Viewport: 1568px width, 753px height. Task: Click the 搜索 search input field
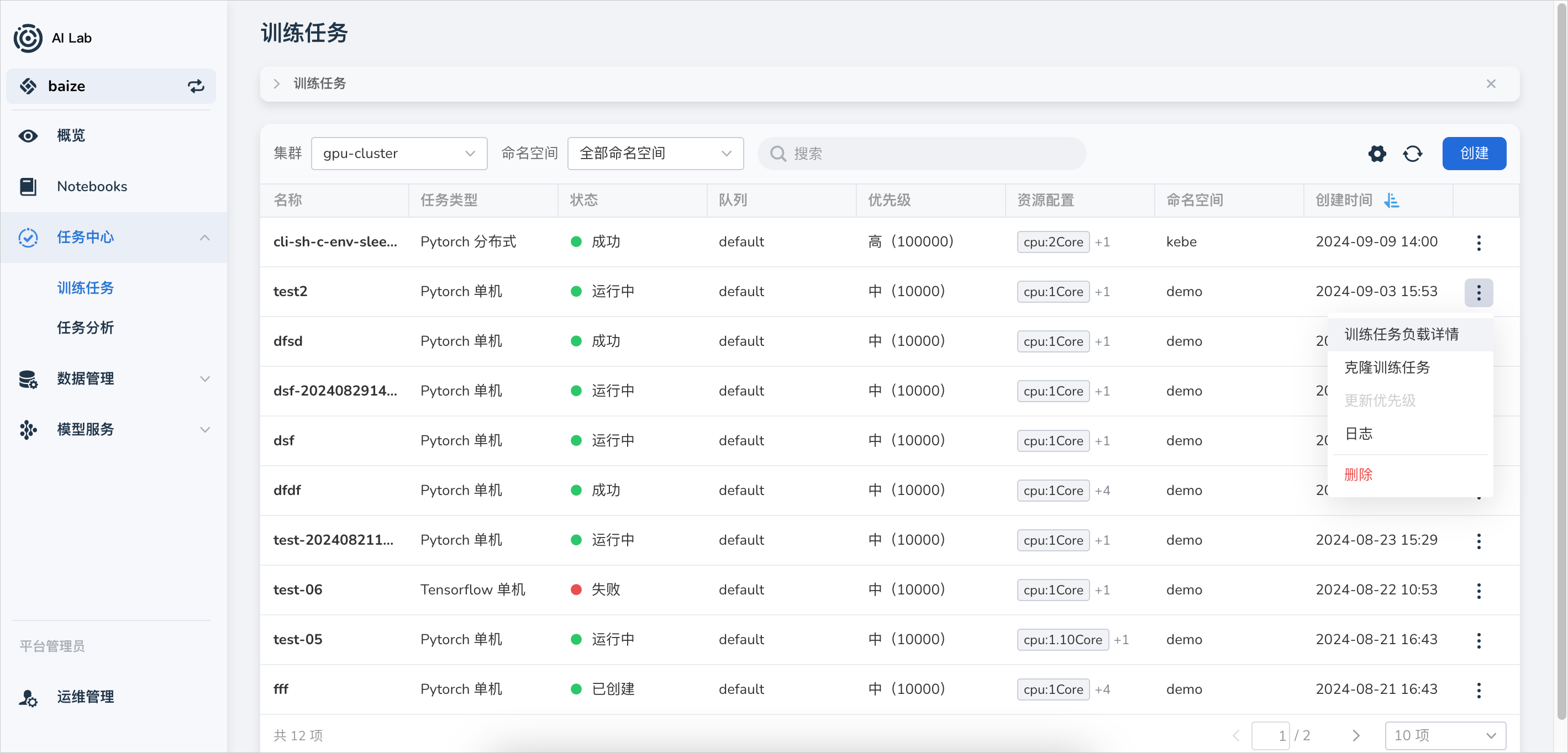922,154
